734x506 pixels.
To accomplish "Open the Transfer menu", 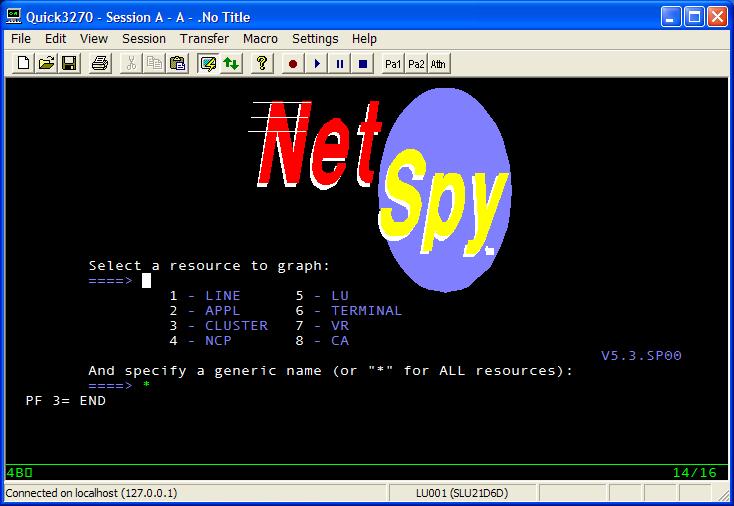I will (x=204, y=38).
